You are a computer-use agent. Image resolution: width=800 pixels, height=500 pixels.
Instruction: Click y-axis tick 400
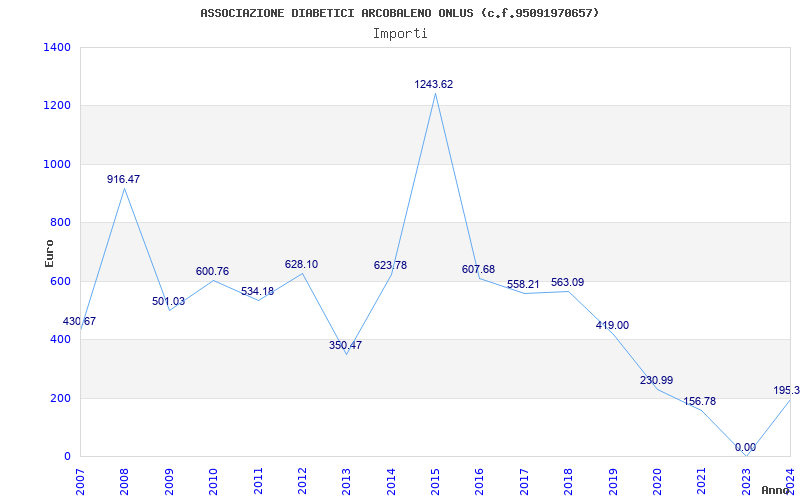(x=60, y=339)
